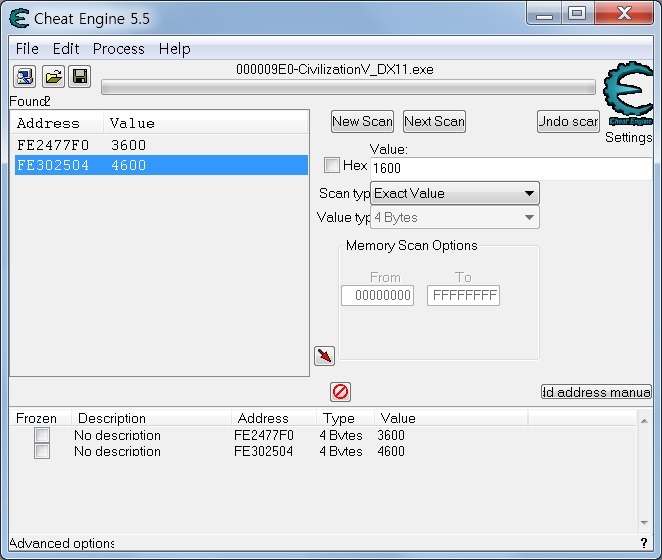Click value 3600 in the address table
Viewport: 662px width, 560px height.
coord(391,435)
